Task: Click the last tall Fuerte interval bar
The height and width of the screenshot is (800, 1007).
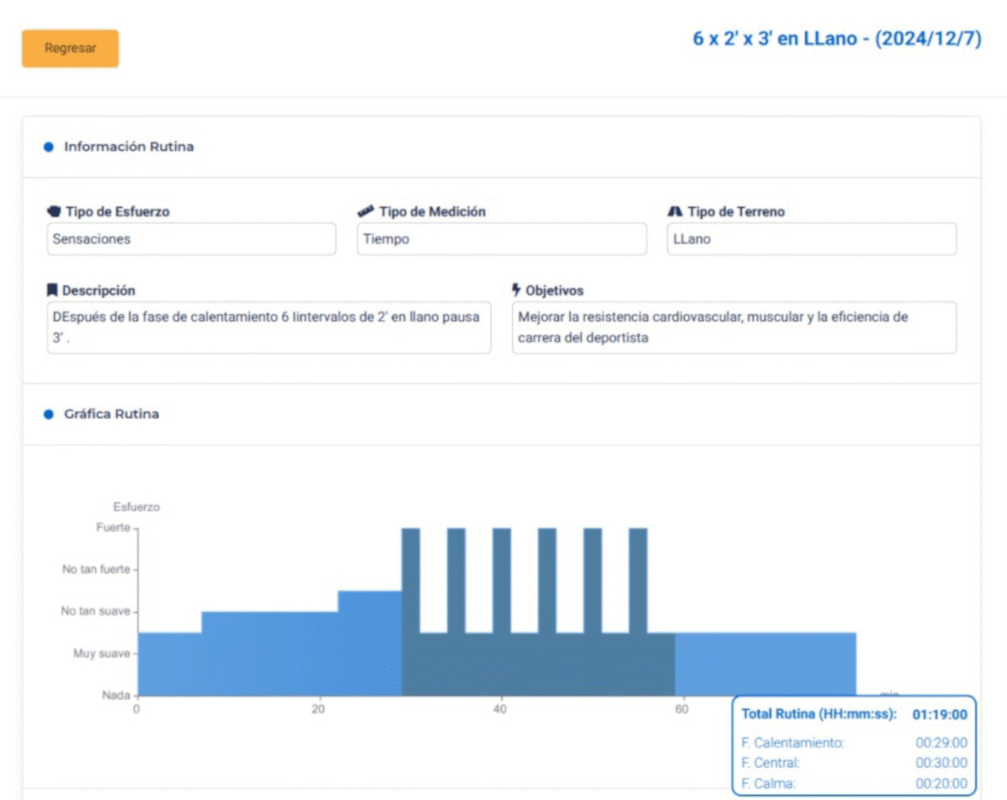Action: click(x=638, y=580)
